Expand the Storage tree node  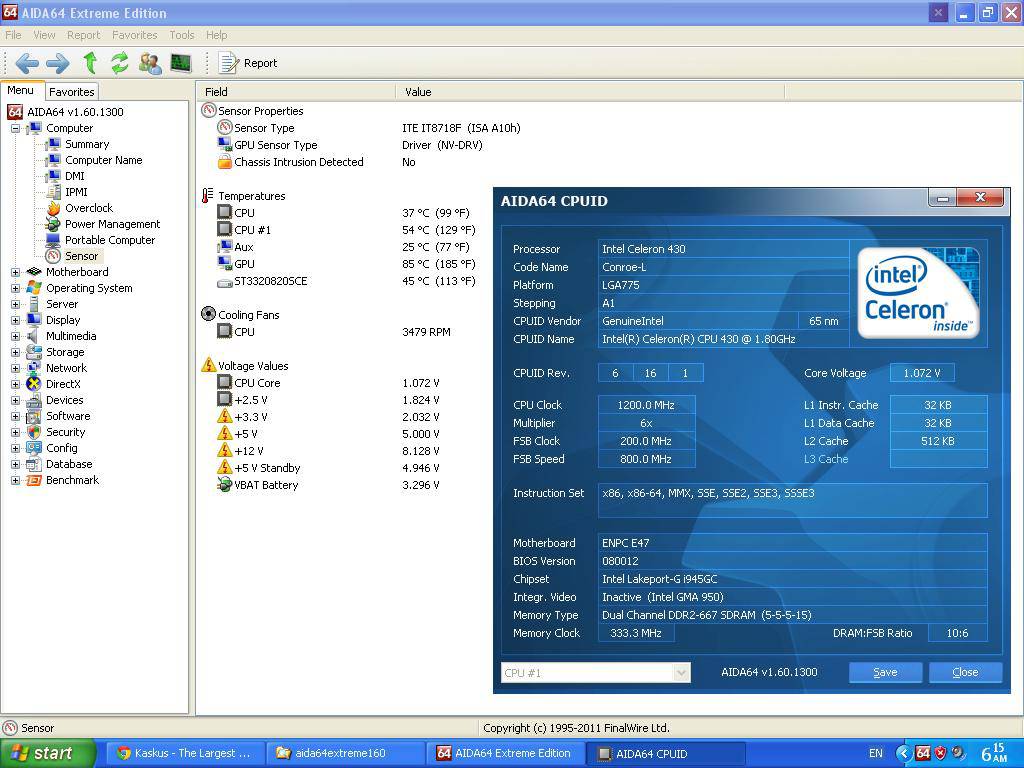pos(15,352)
